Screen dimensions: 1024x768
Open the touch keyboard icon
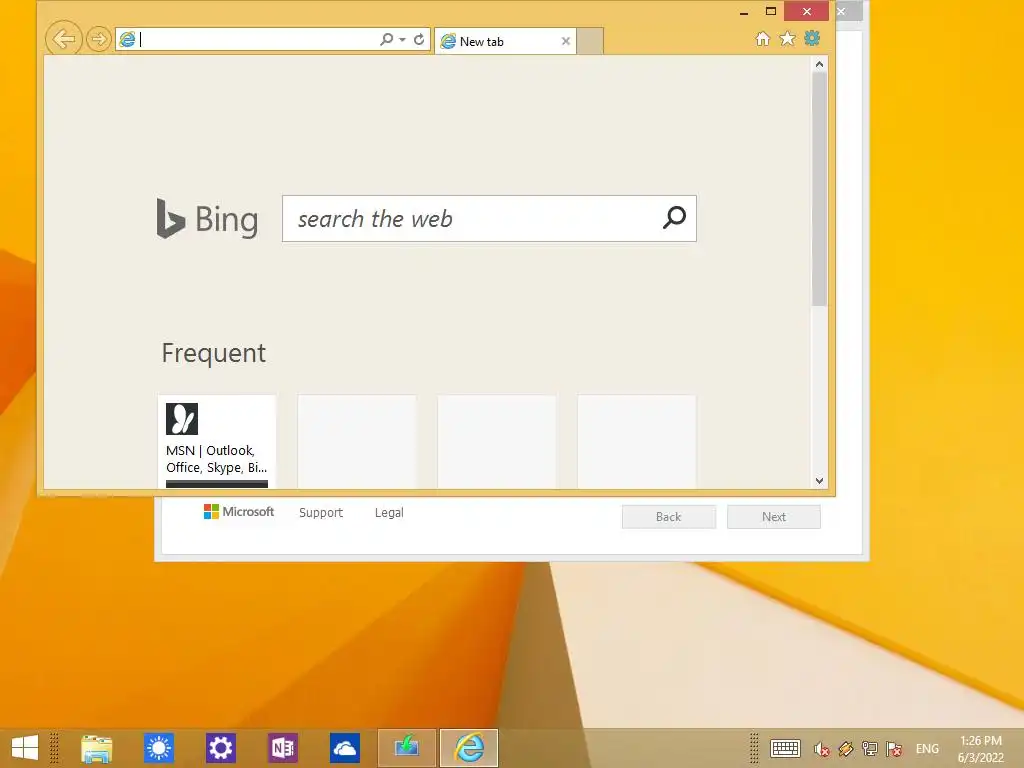[x=785, y=749]
